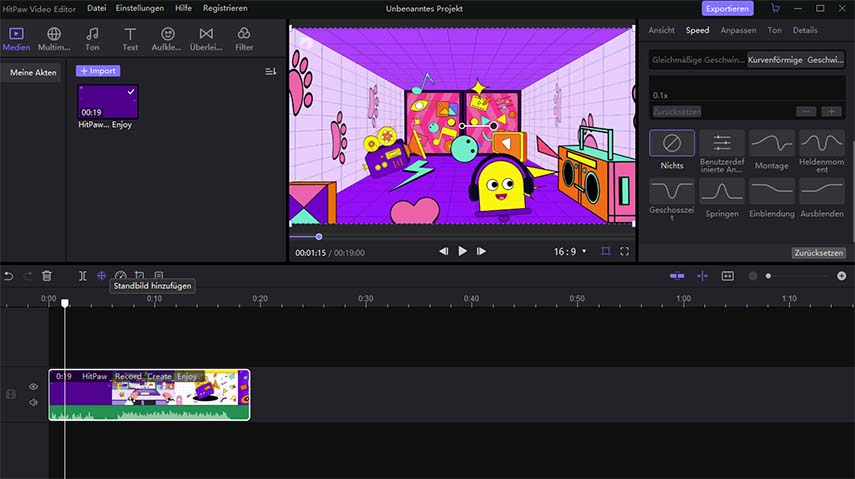
Task: Open the media sort order dropdown
Action: [270, 72]
